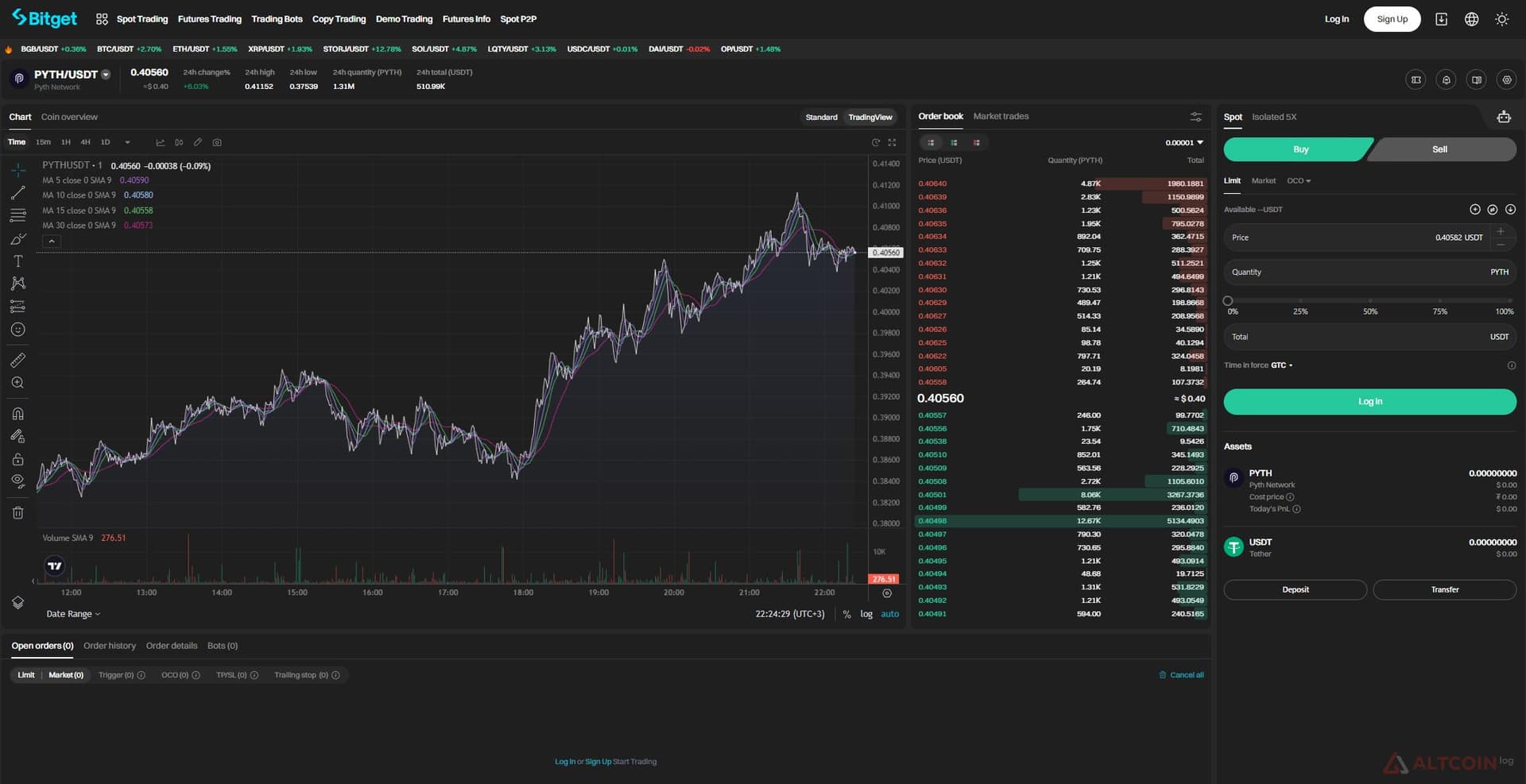This screenshot has height=784, width=1526.
Task: Collapse the chart indicator legend
Action: click(52, 241)
